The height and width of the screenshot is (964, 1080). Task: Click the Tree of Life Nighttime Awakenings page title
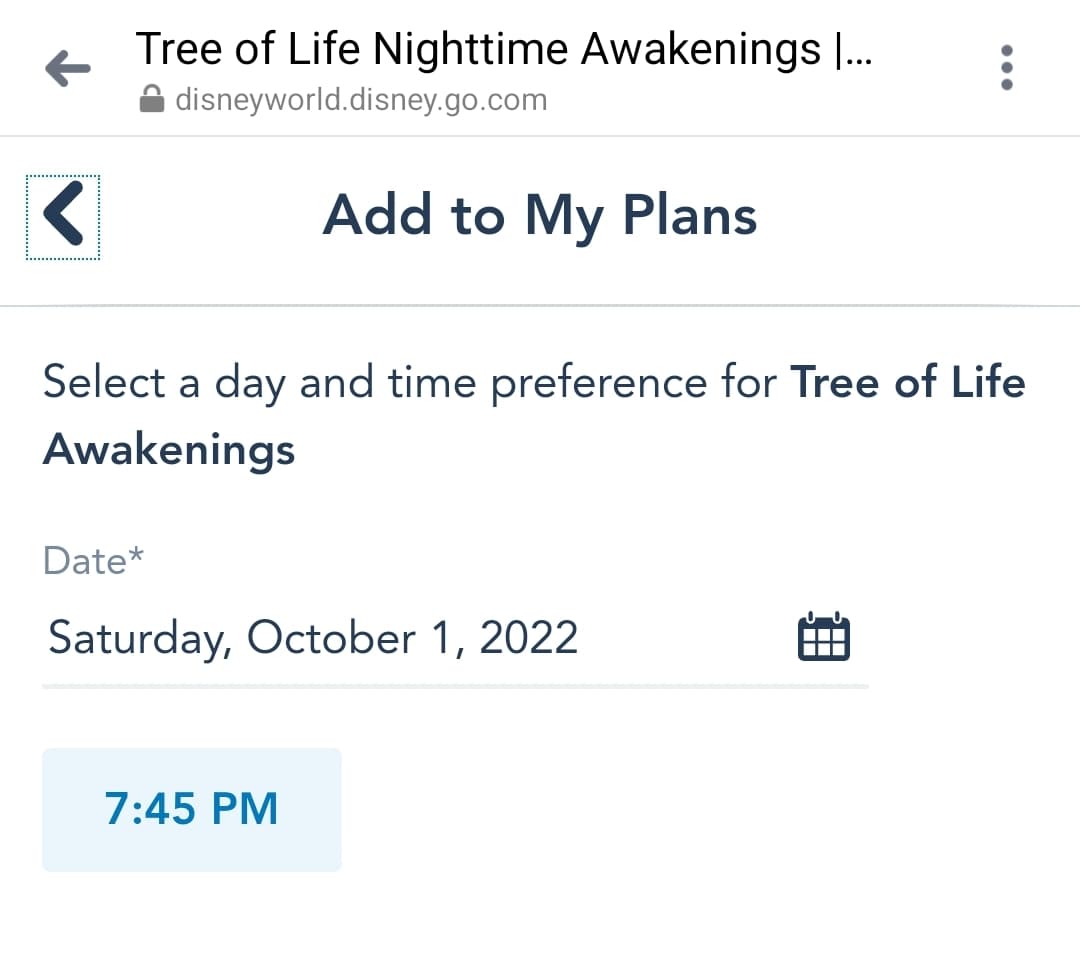[503, 48]
